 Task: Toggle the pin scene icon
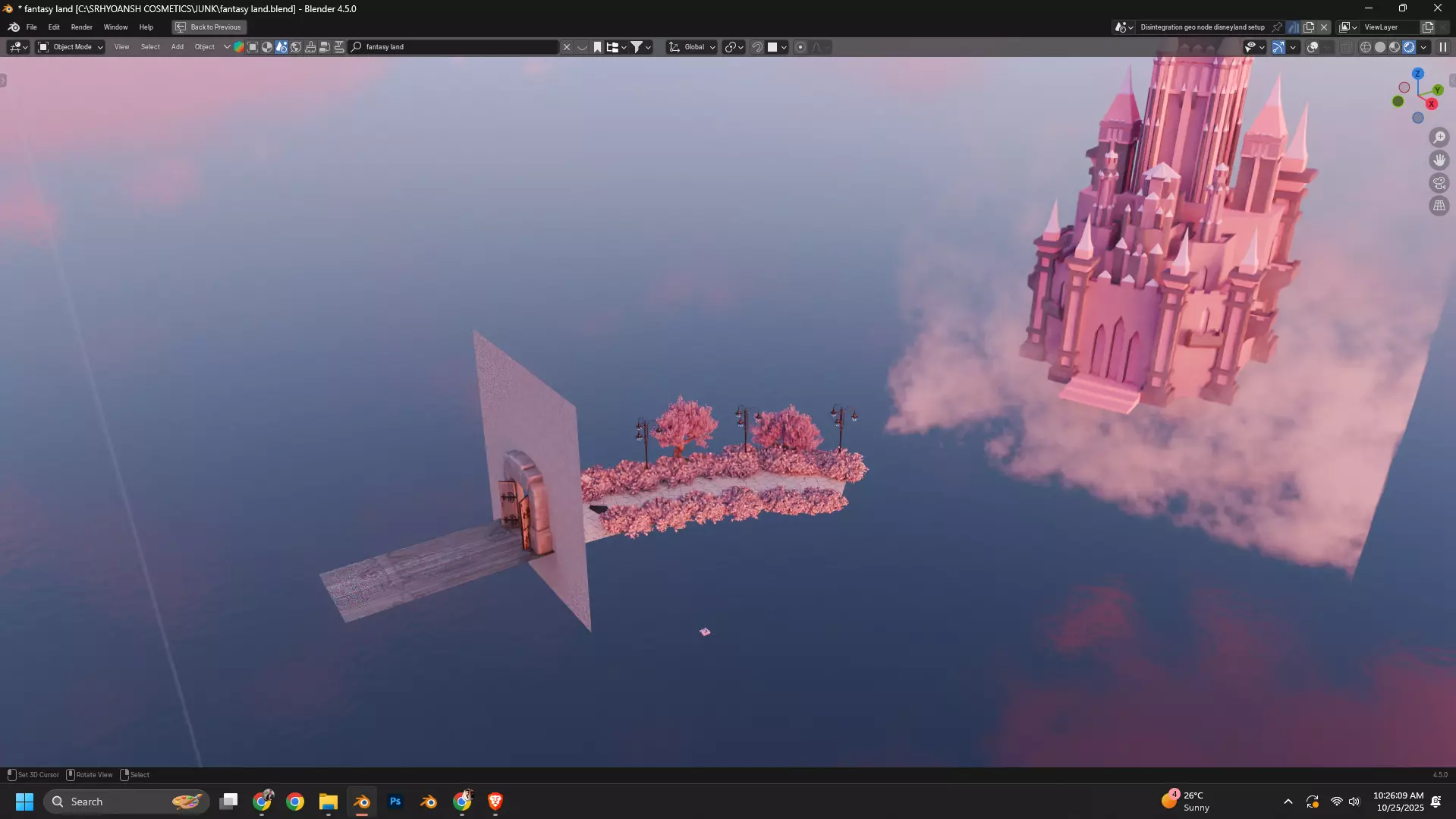tap(1277, 27)
